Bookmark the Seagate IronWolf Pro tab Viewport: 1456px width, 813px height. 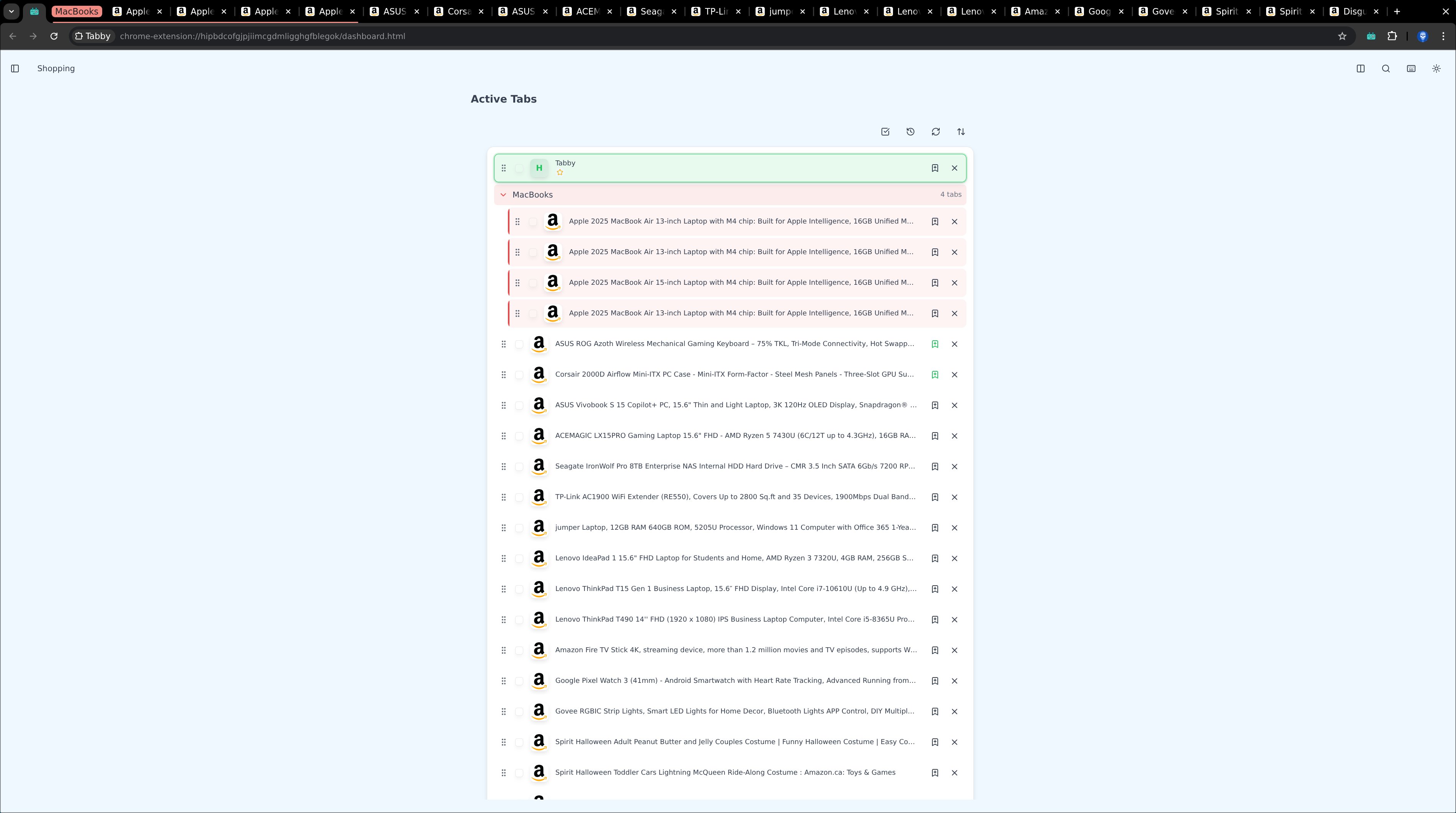pos(935,467)
